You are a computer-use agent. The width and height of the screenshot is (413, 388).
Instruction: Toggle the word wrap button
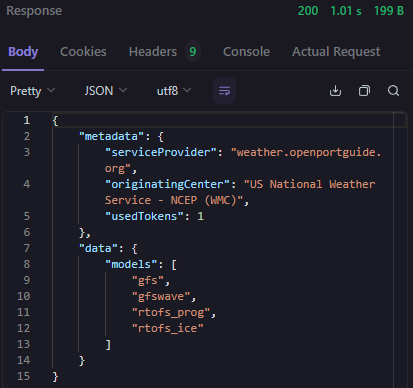224,91
